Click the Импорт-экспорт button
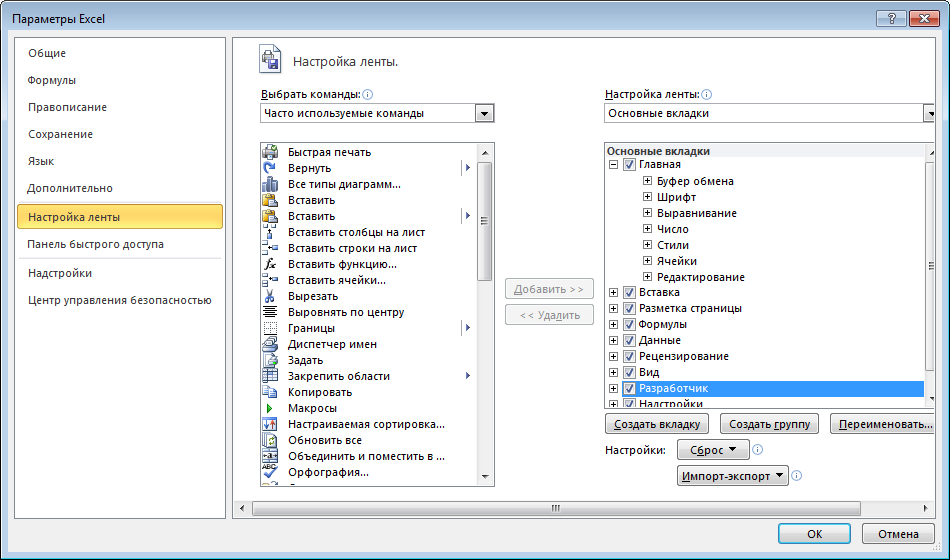The width and height of the screenshot is (950, 560). click(732, 476)
